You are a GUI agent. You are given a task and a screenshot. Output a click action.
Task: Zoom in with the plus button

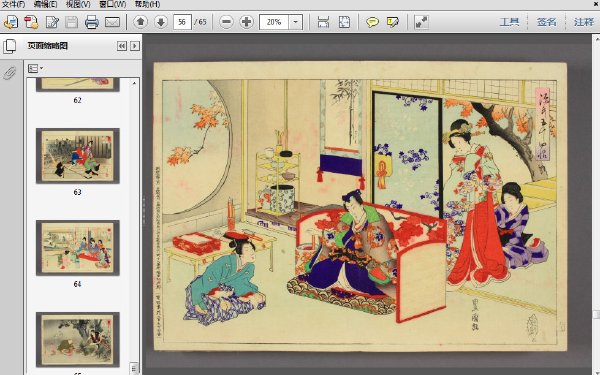click(247, 22)
